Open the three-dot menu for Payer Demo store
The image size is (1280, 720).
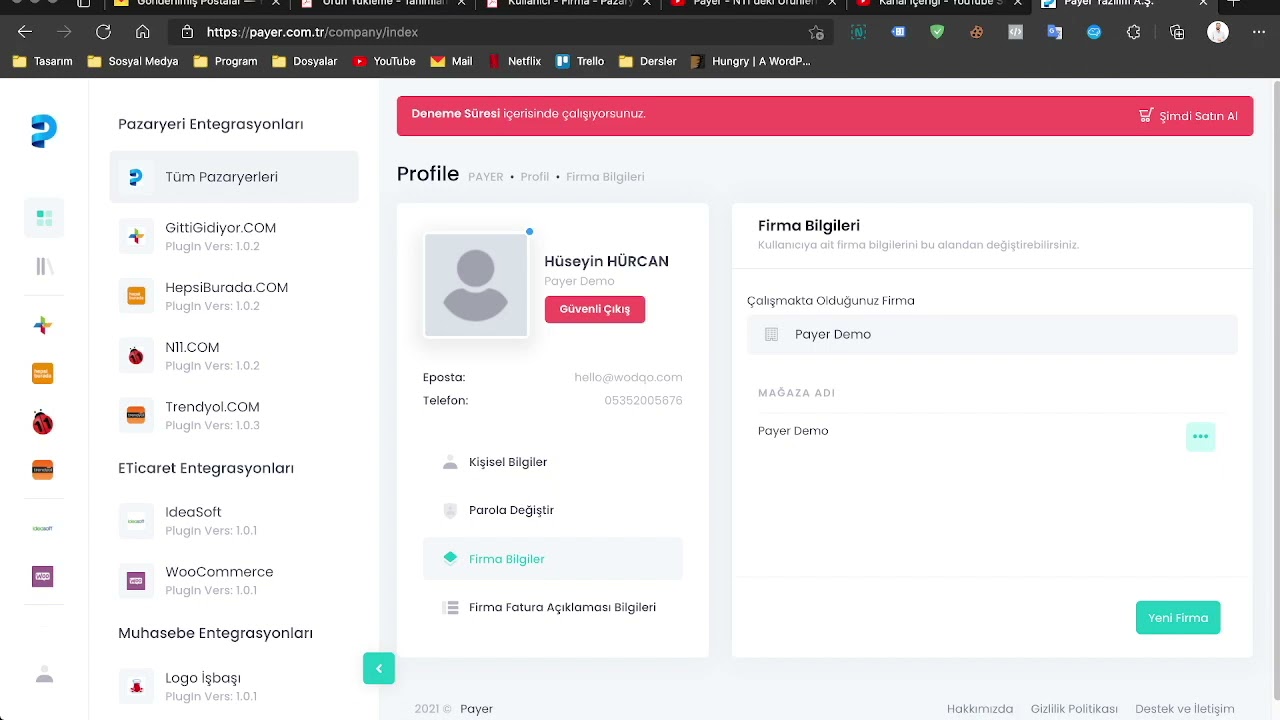pos(1200,437)
